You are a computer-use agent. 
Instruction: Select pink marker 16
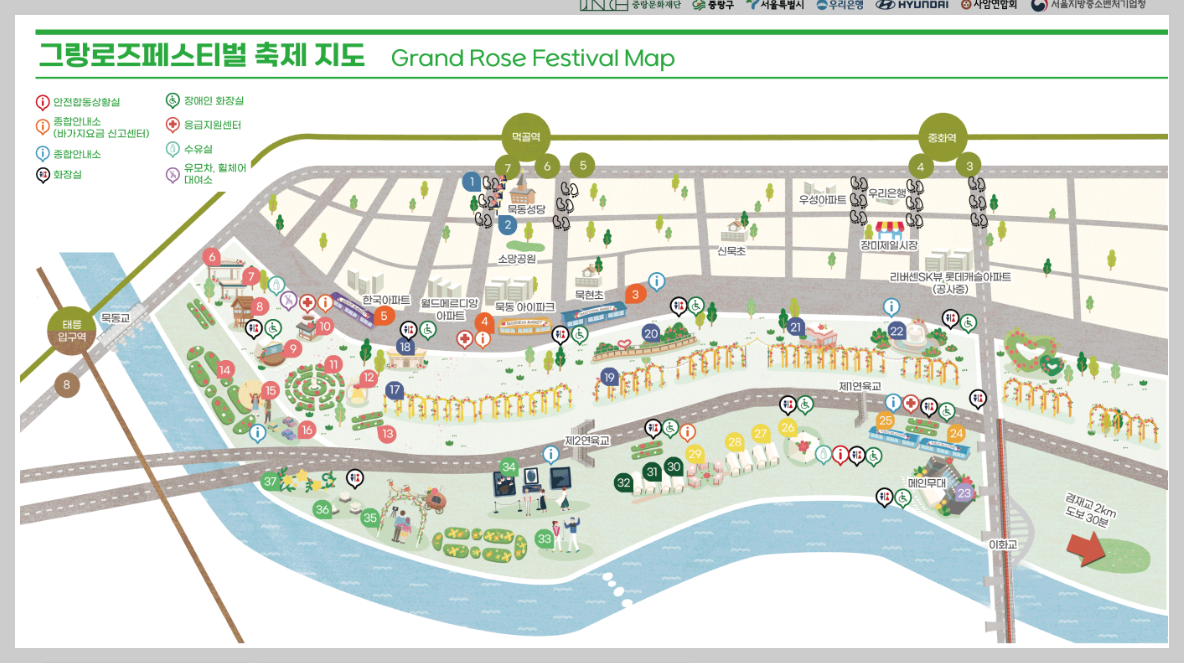[307, 430]
